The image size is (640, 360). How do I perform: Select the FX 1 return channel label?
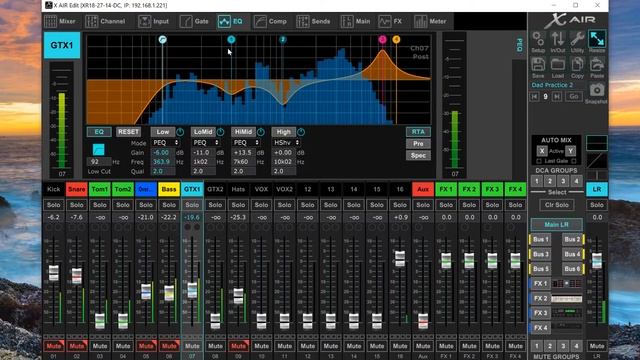click(446, 189)
